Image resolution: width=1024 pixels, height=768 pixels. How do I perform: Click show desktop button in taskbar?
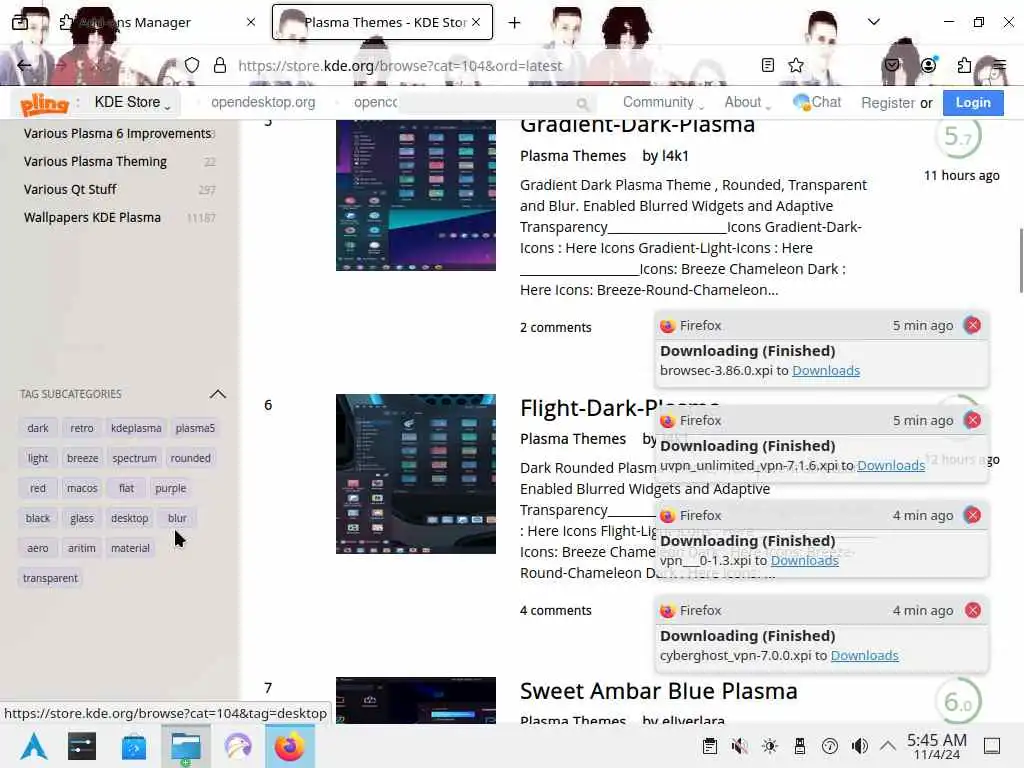tap(992, 746)
